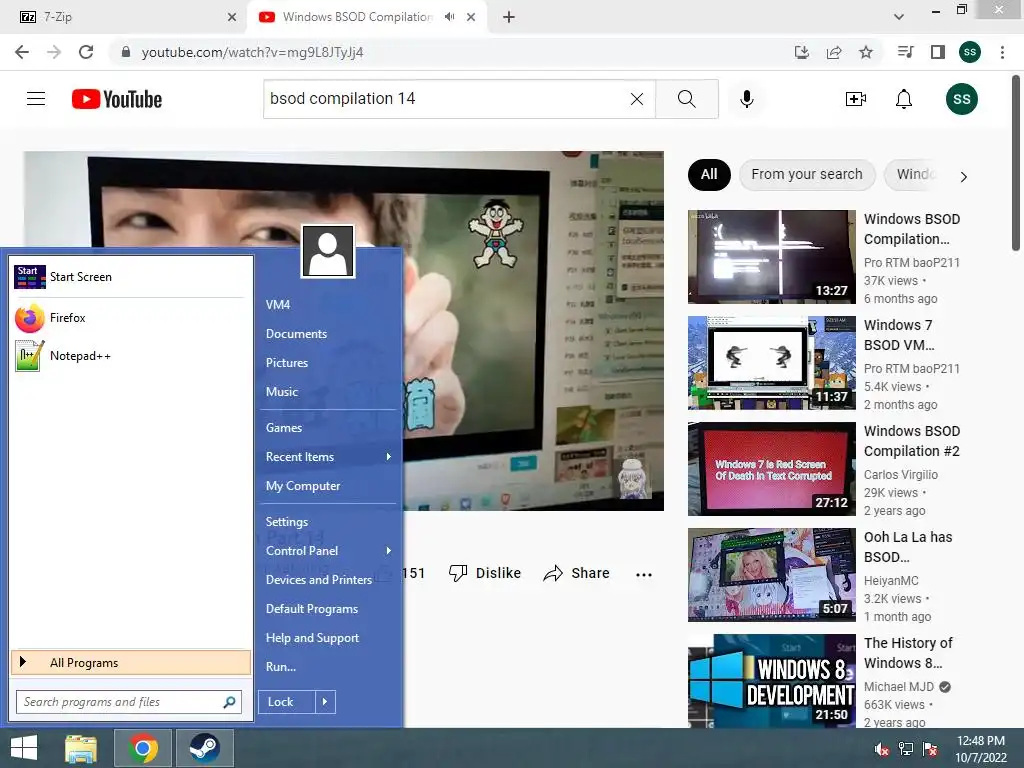Click the YouTube logo
The width and height of the screenshot is (1024, 768).
[x=117, y=99]
